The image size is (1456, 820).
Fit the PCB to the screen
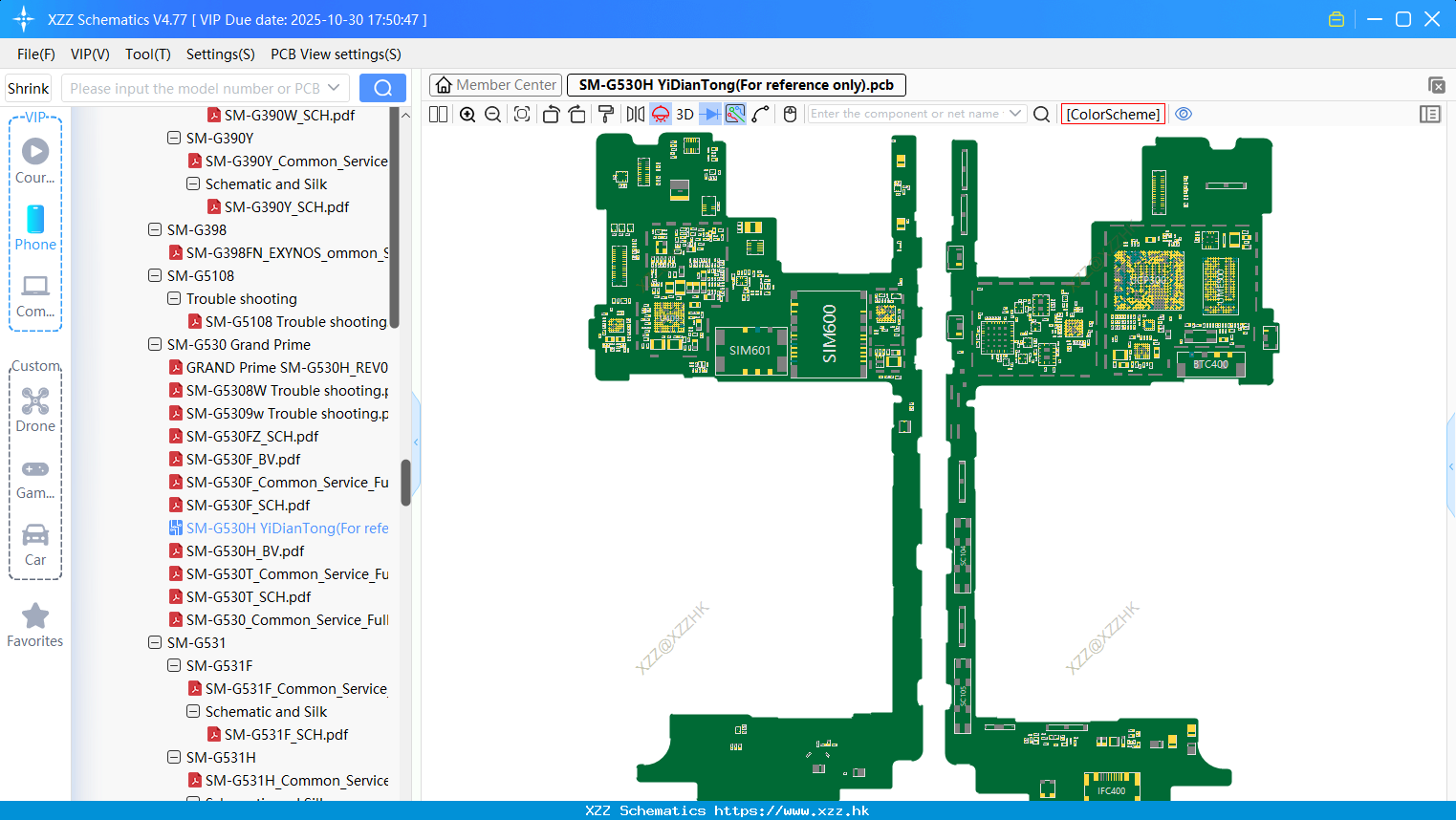(522, 115)
